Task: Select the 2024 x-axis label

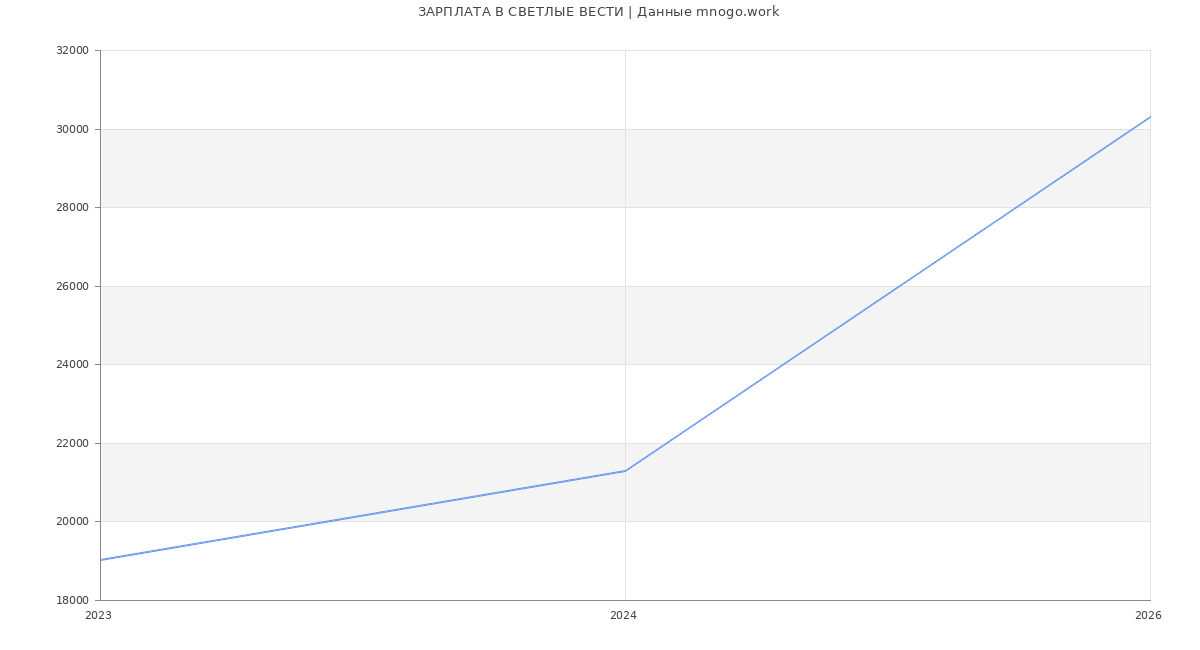Action: [623, 616]
